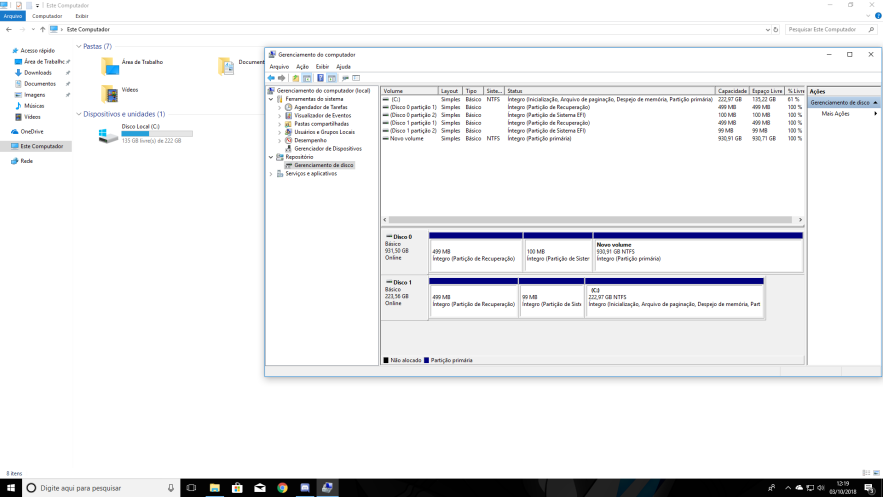The height and width of the screenshot is (497, 883).
Task: Go up one folder in Explorer
Action: pos(43,29)
